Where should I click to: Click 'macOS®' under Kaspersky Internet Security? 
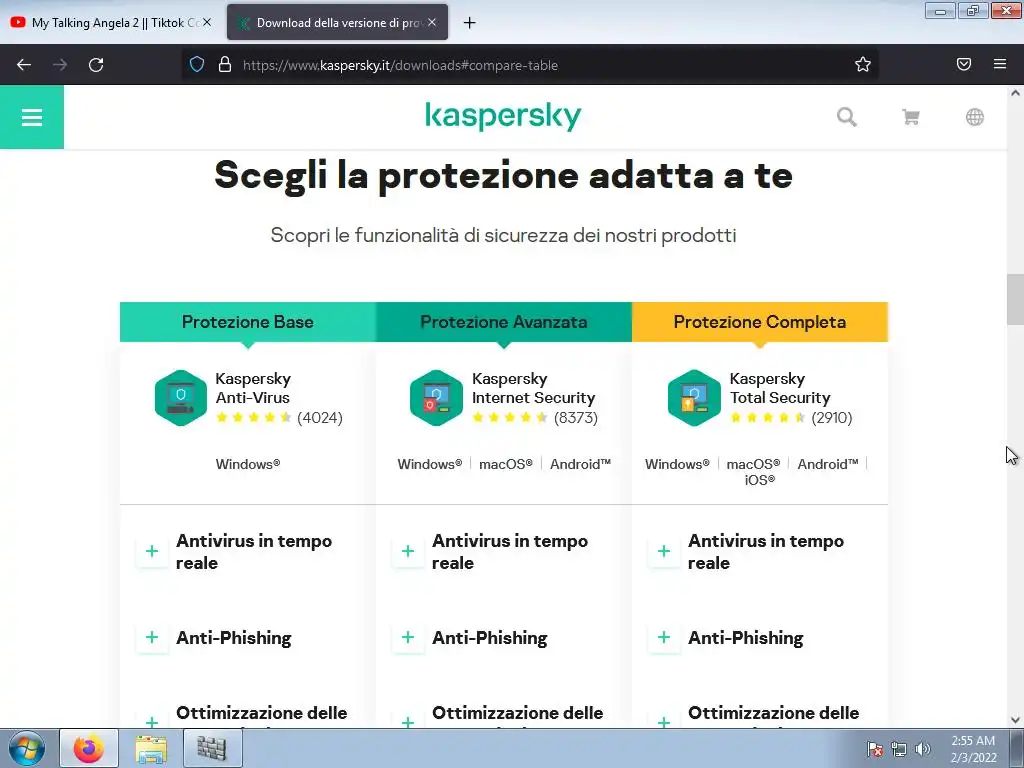pos(505,464)
